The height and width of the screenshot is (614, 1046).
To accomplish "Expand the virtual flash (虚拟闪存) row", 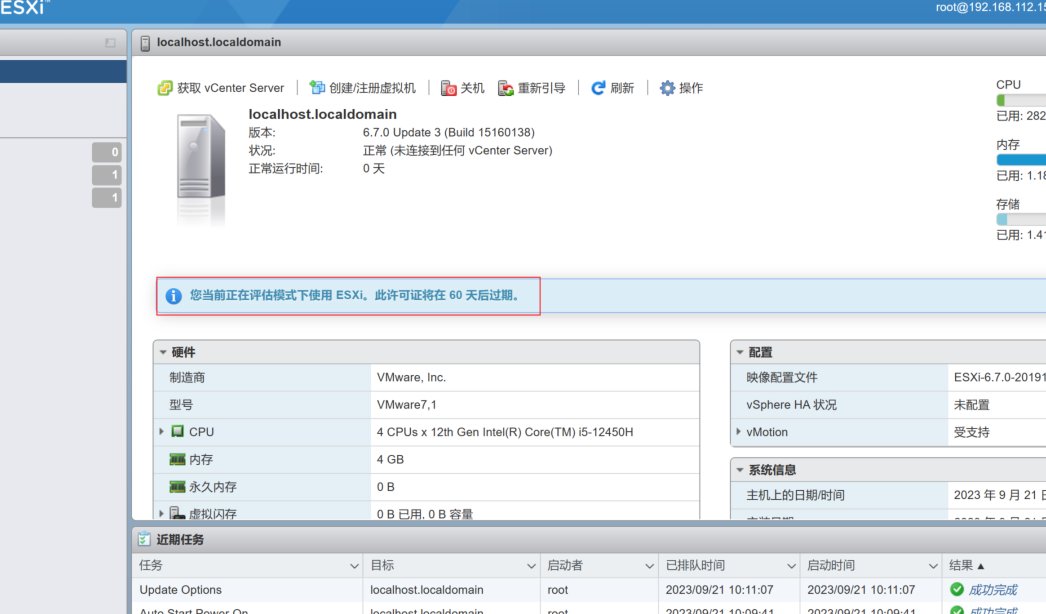I will [x=161, y=513].
